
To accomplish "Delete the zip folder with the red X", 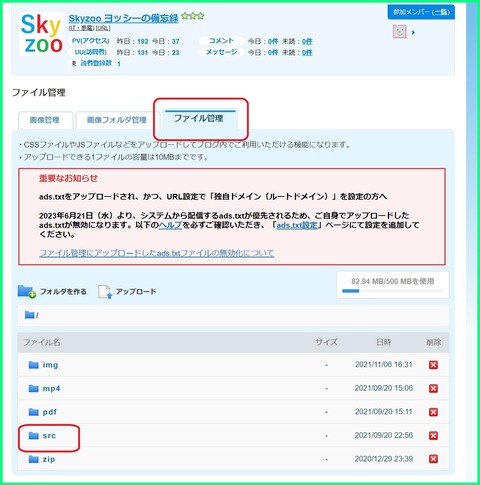I will (433, 459).
